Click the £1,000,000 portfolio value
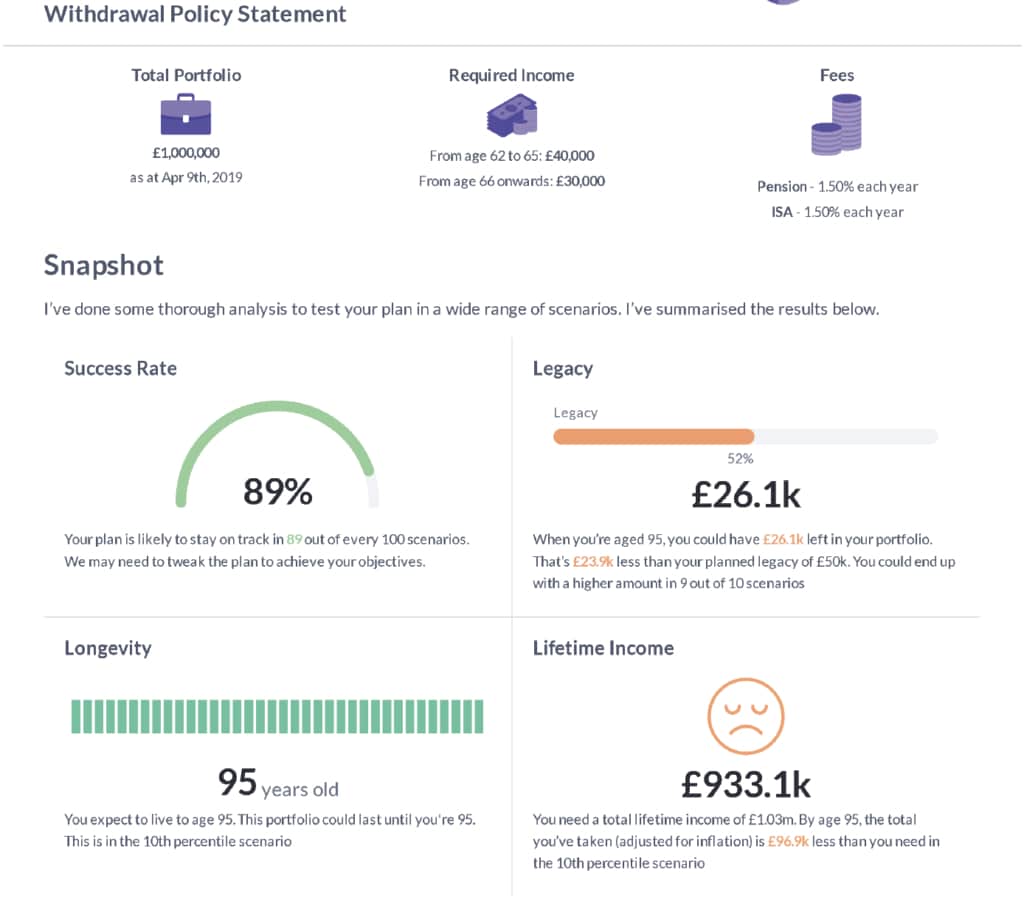 186,153
